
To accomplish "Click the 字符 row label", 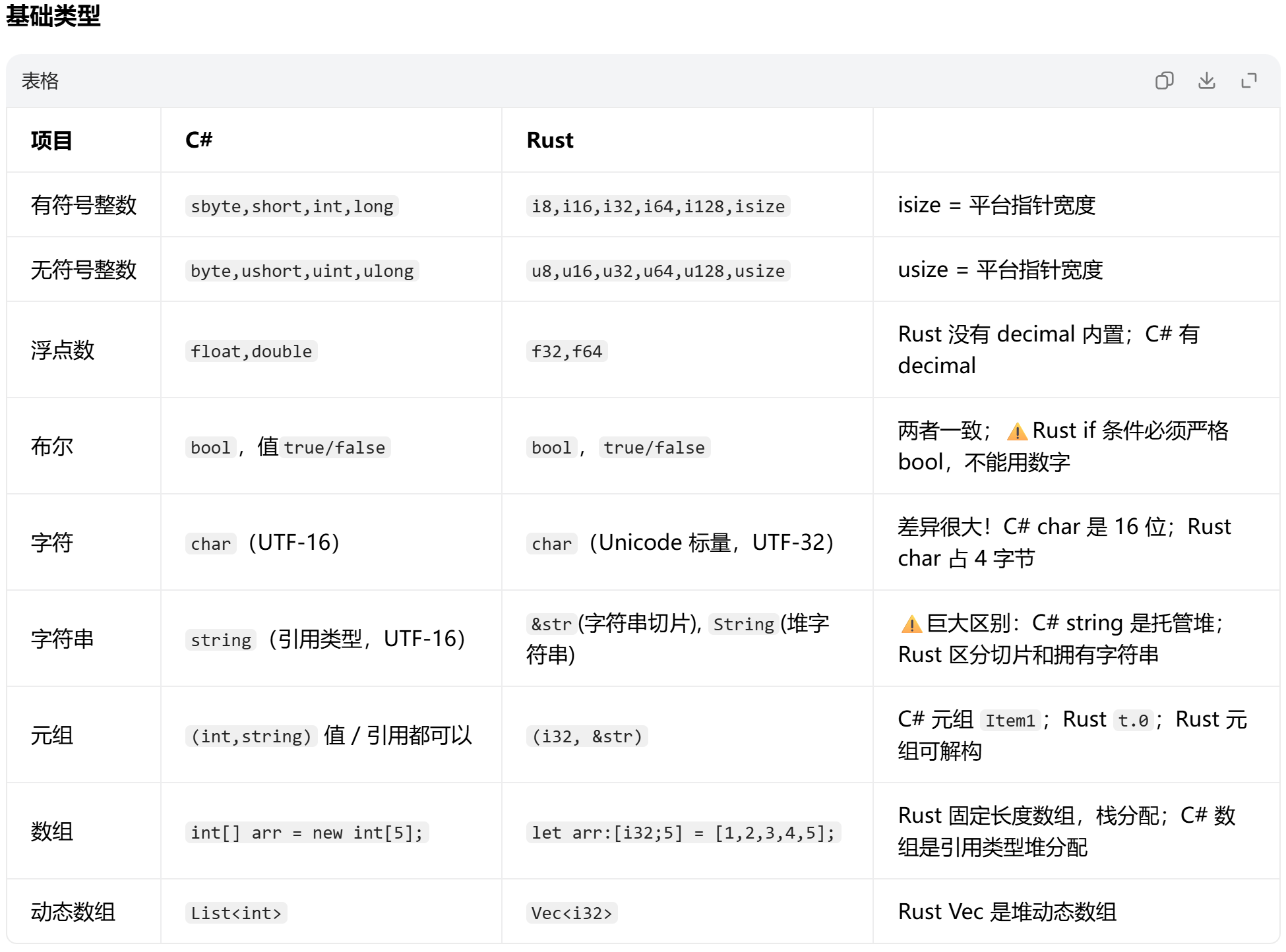I will 51,543.
